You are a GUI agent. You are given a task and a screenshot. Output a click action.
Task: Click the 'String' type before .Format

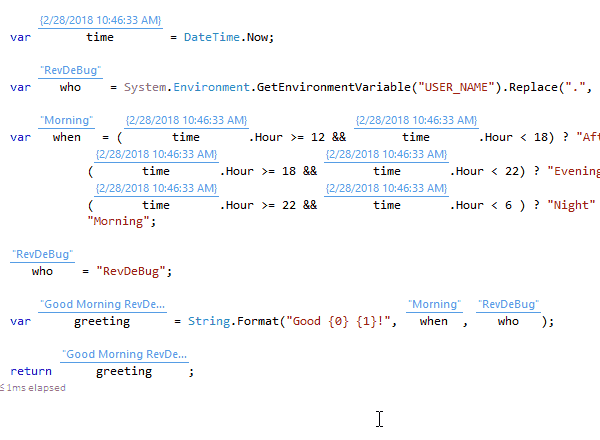[x=209, y=321]
